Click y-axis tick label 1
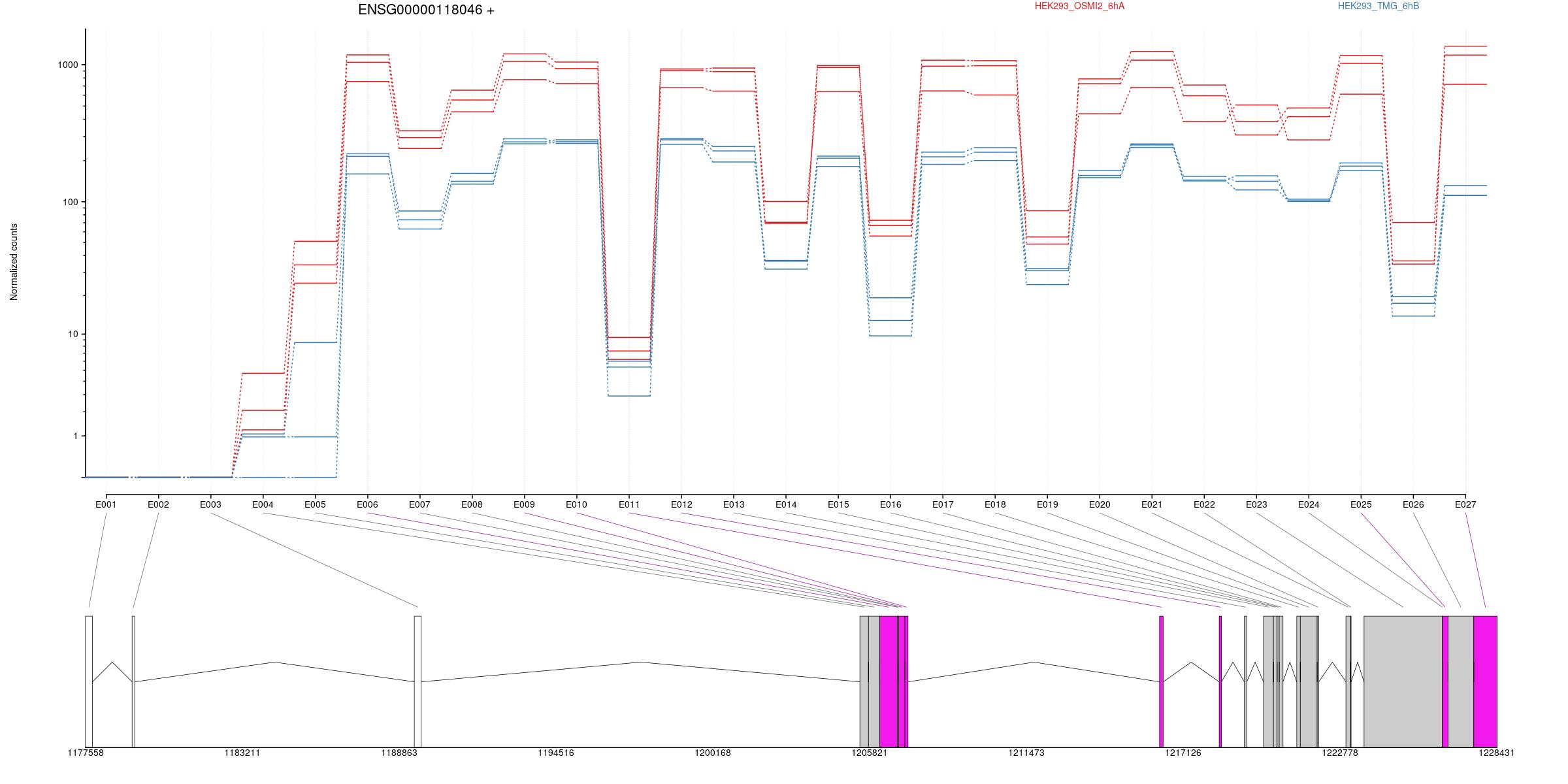1568x784 pixels. 76,436
